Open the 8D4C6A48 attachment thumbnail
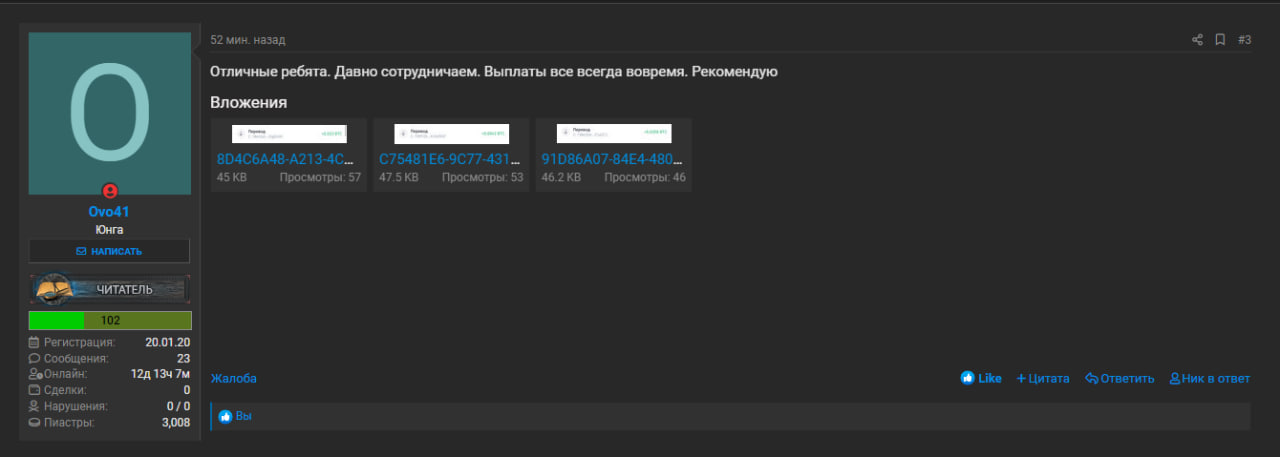Image resolution: width=1280 pixels, height=457 pixels. pyautogui.click(x=289, y=134)
